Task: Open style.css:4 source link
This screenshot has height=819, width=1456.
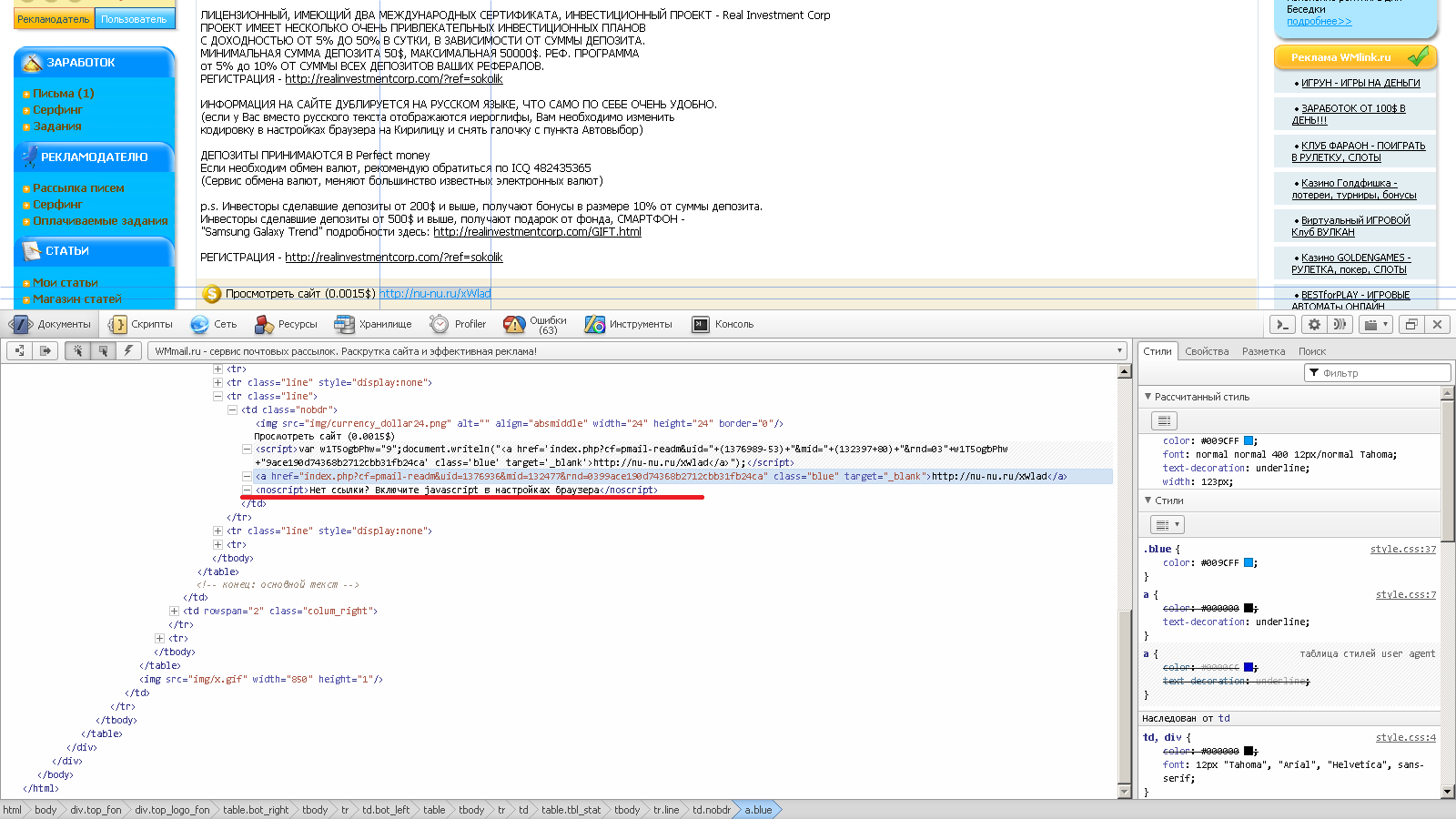Action: click(1405, 738)
